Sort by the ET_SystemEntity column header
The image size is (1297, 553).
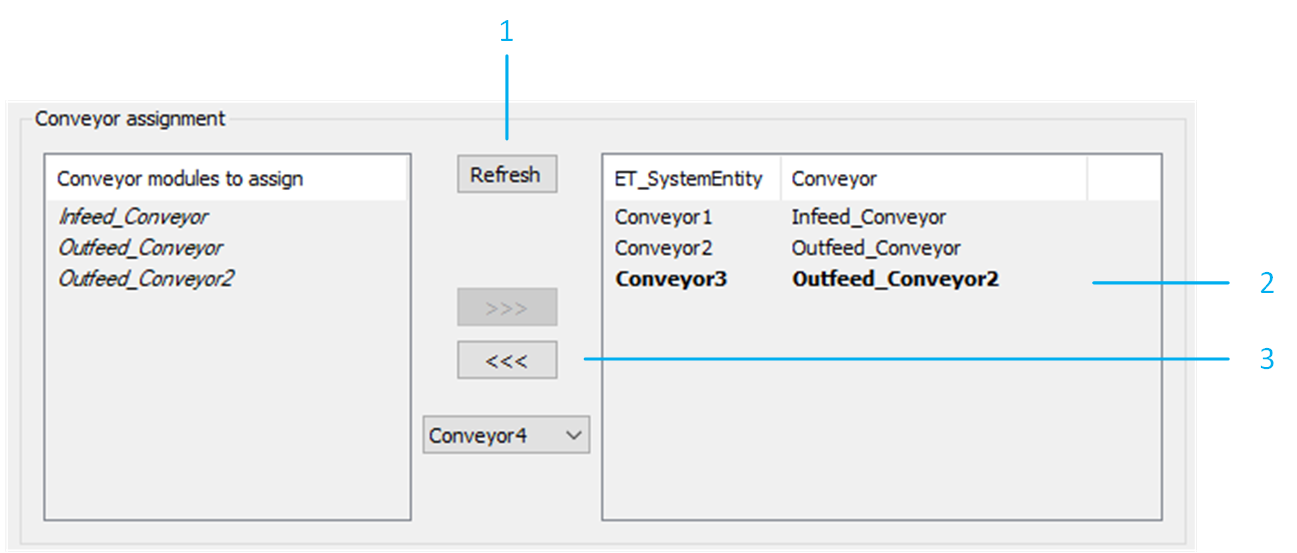pyautogui.click(x=688, y=179)
